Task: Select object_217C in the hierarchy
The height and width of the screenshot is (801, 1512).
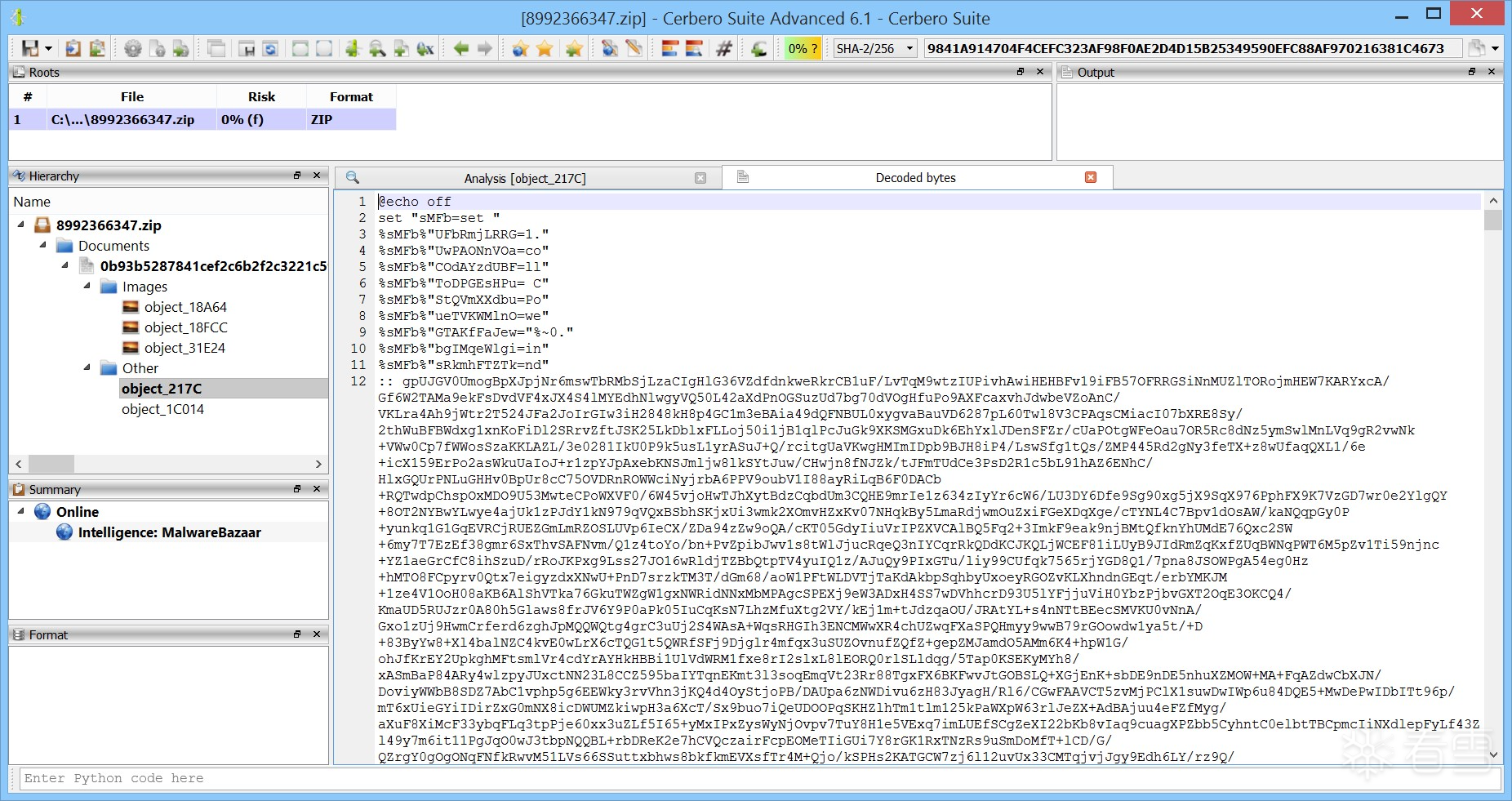Action: point(162,389)
